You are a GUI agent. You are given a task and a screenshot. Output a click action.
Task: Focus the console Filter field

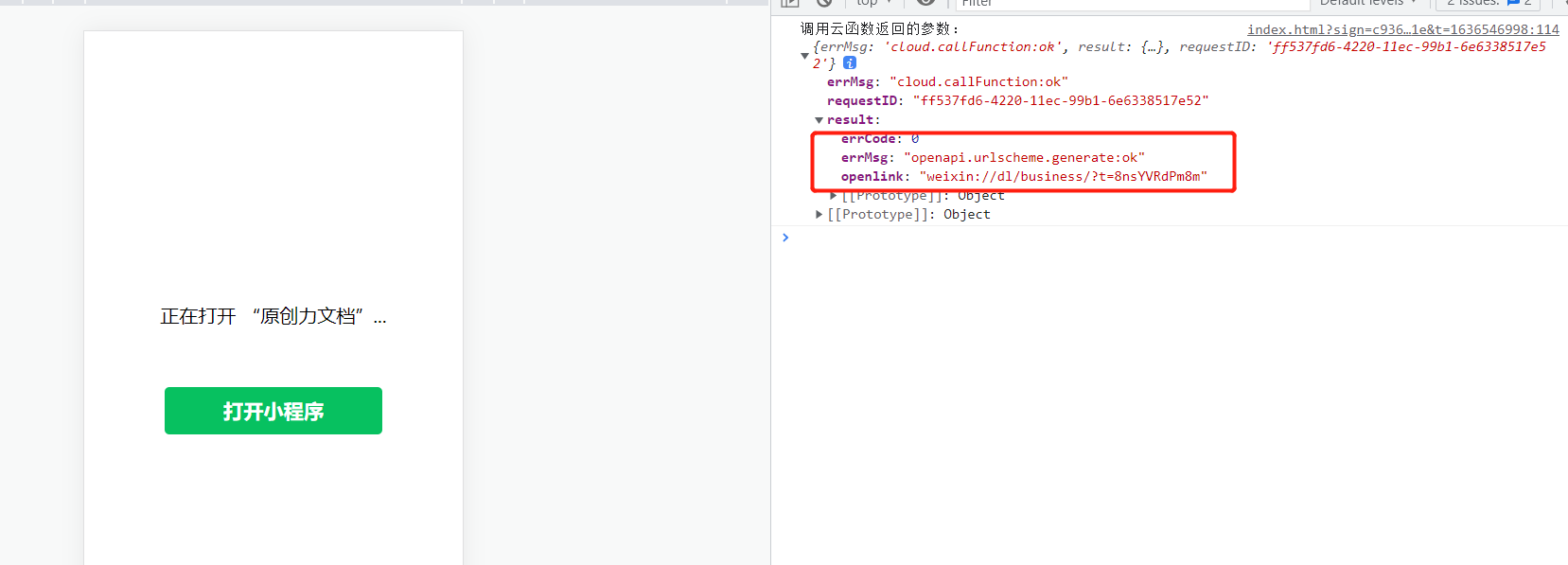1131,4
